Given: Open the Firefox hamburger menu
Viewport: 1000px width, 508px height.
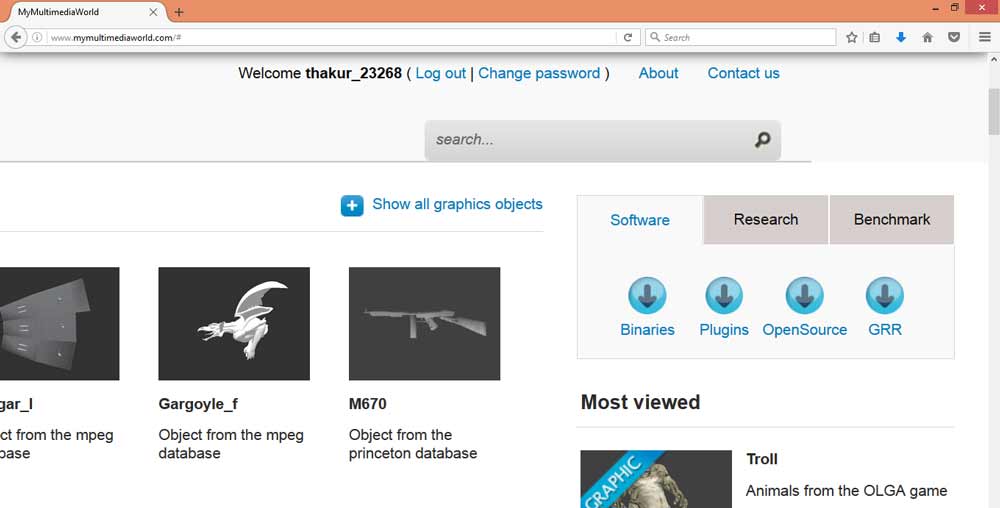Looking at the screenshot, I should pos(985,37).
